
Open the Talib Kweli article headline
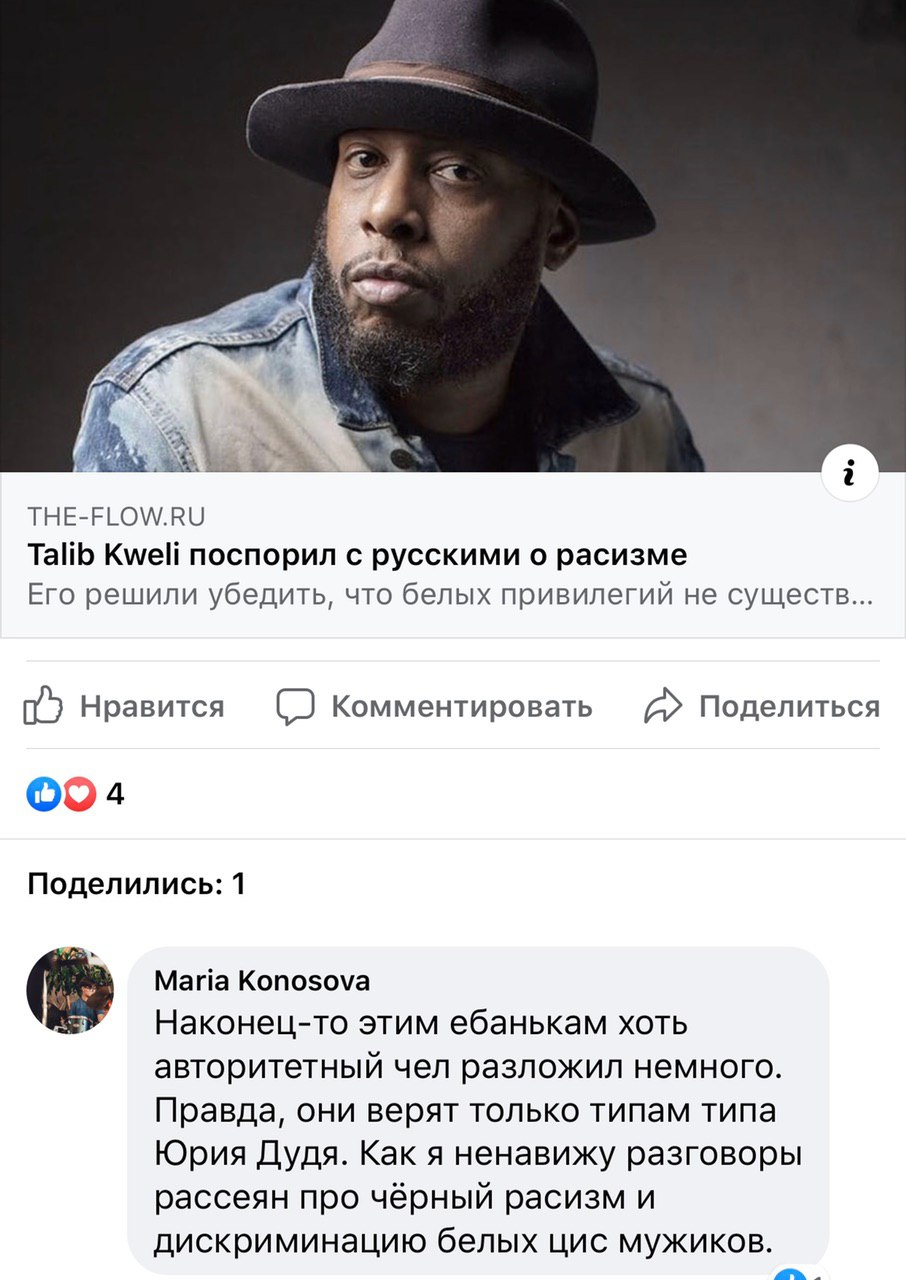pyautogui.click(x=357, y=555)
